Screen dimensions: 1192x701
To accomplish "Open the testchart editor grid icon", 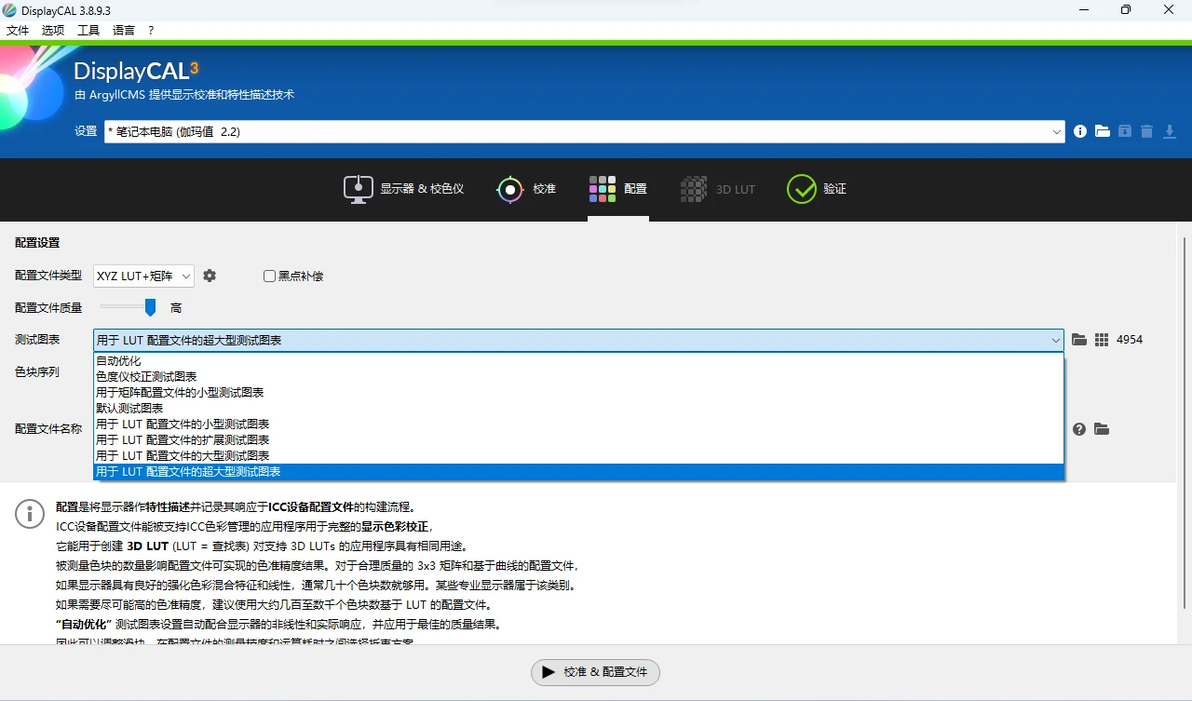I will click(1102, 340).
